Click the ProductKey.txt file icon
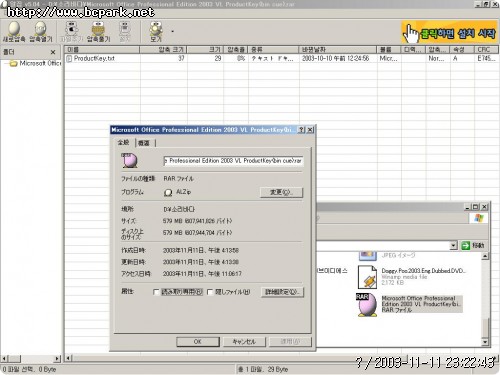 pos(69,59)
